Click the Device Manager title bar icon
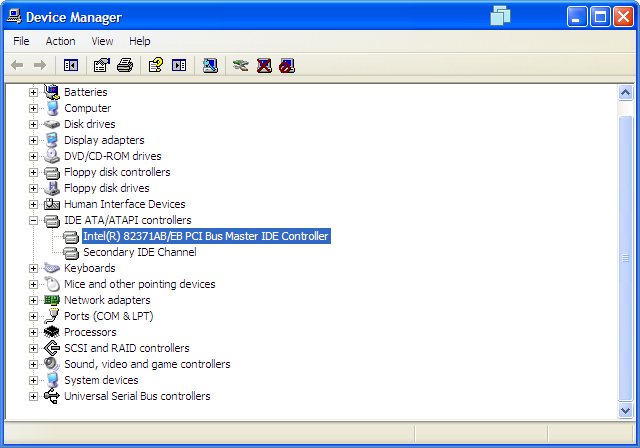640x448 pixels. 14,16
